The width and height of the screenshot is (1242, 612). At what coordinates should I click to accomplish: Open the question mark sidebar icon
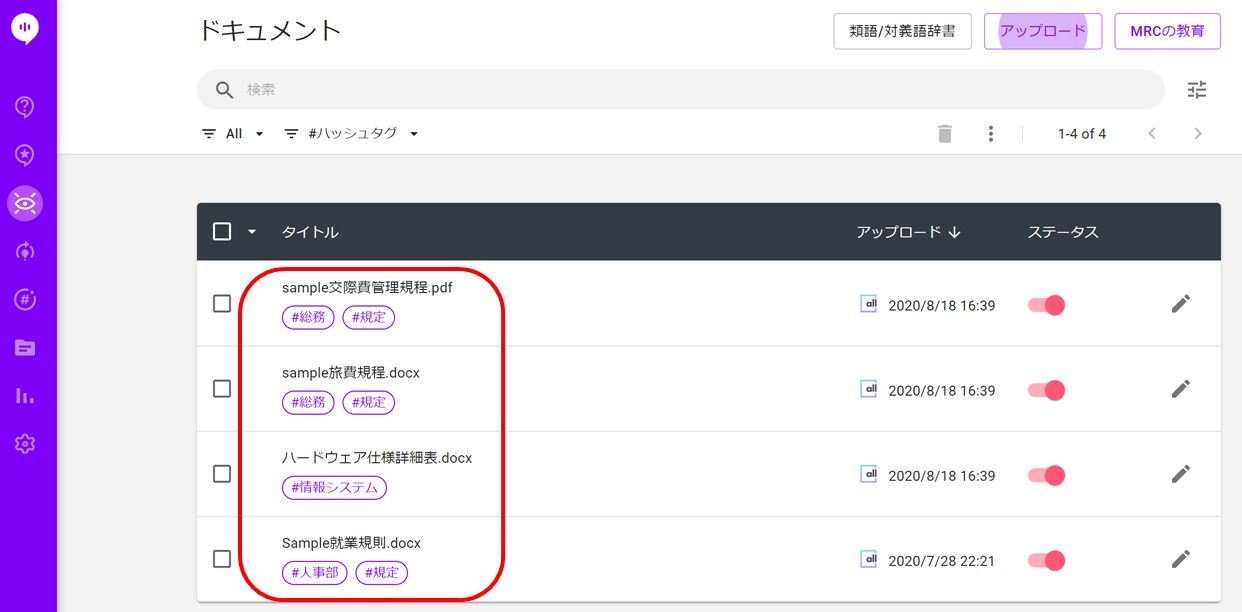[x=25, y=107]
